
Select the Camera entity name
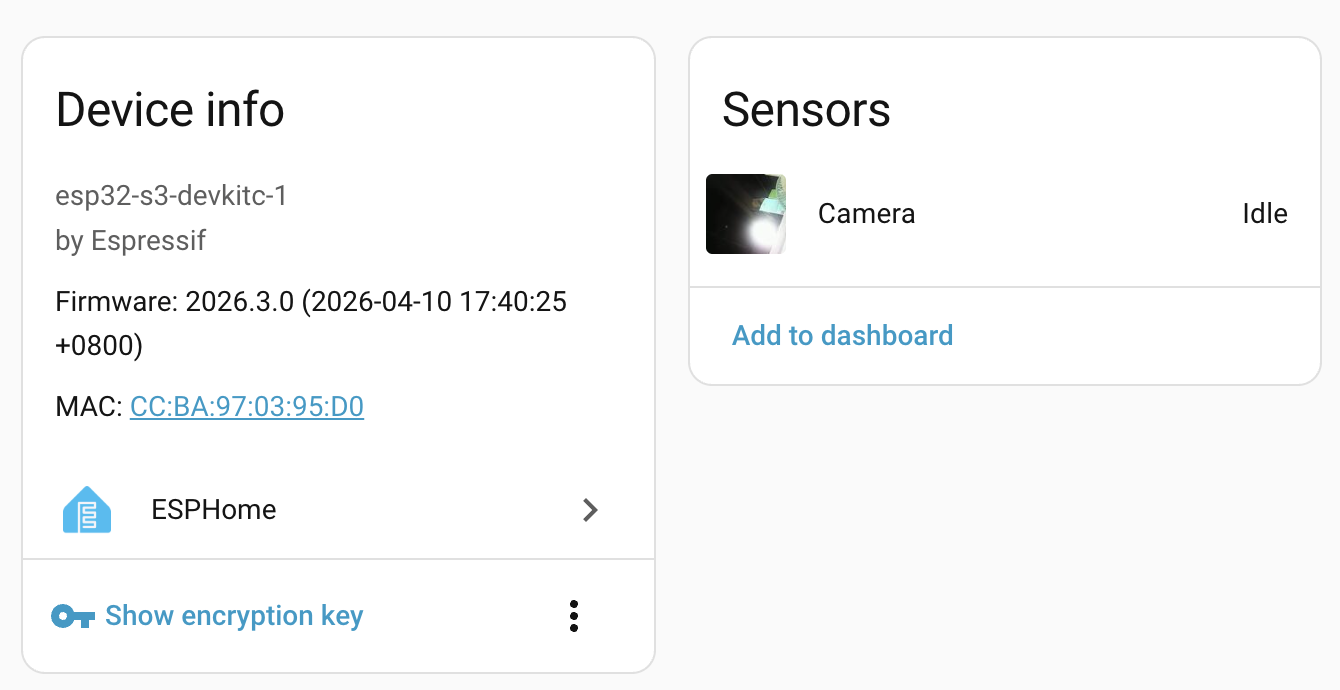click(866, 214)
